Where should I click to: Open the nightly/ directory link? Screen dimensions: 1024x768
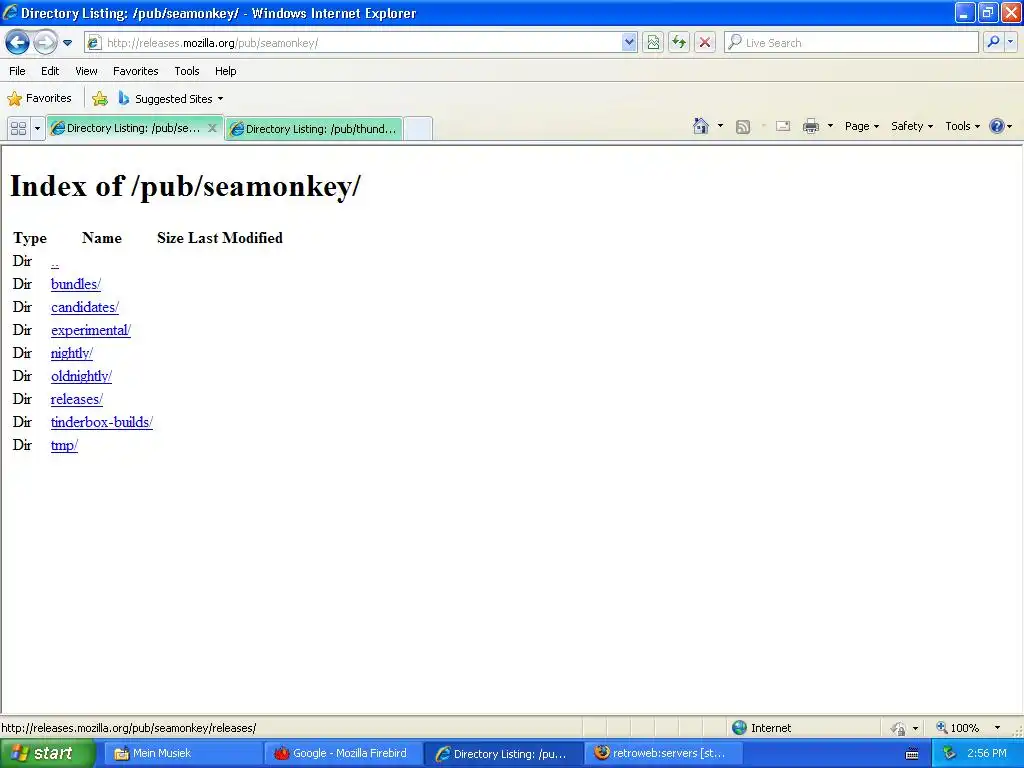(72, 353)
